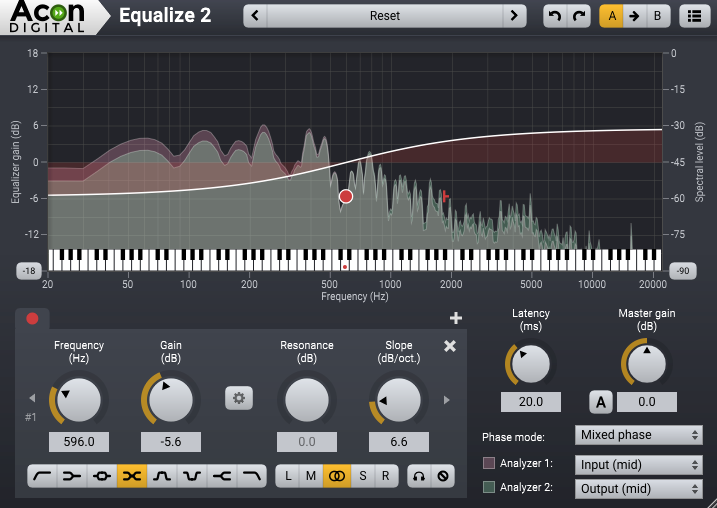Screen dimensions: 717x508
Task: Select the band pass filter type
Action: (x=162, y=476)
